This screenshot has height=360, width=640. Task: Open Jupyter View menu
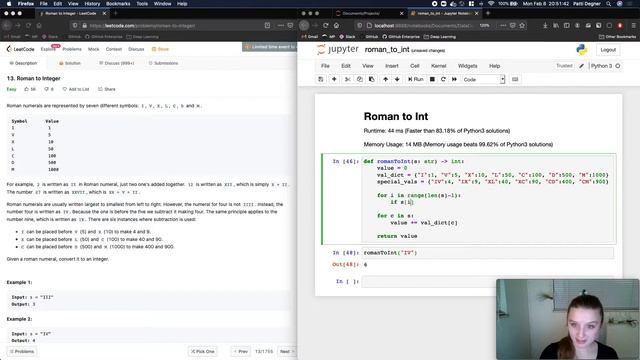368,66
